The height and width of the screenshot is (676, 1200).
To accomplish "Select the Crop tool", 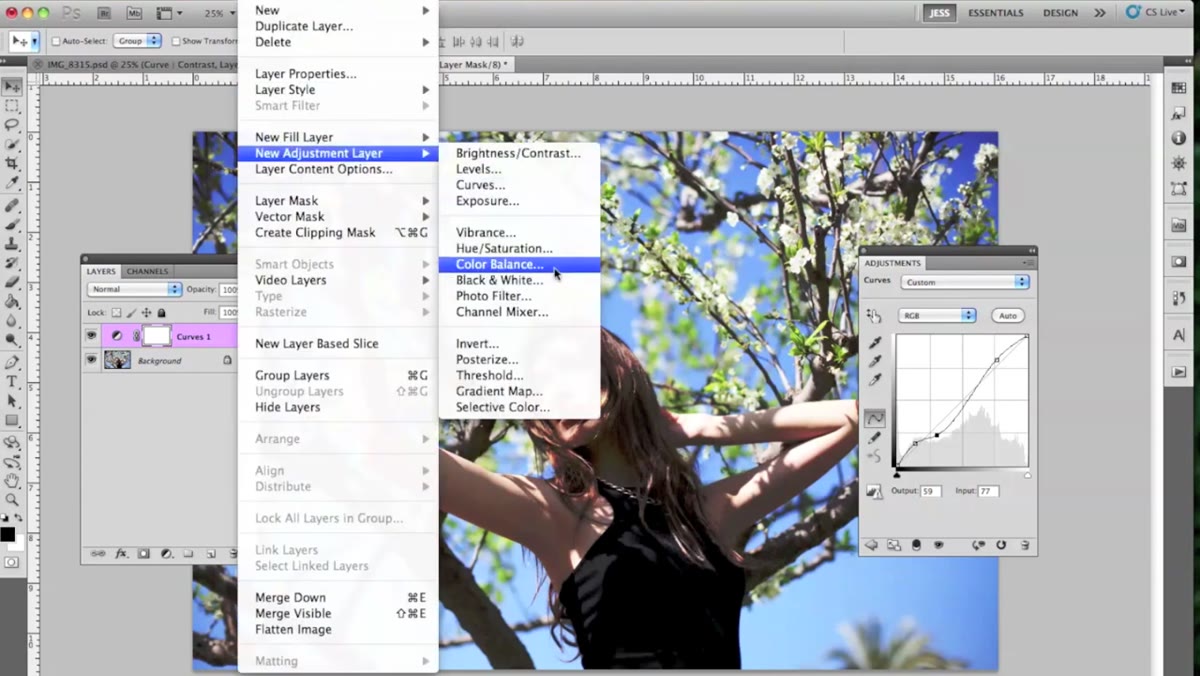I will pyautogui.click(x=12, y=164).
